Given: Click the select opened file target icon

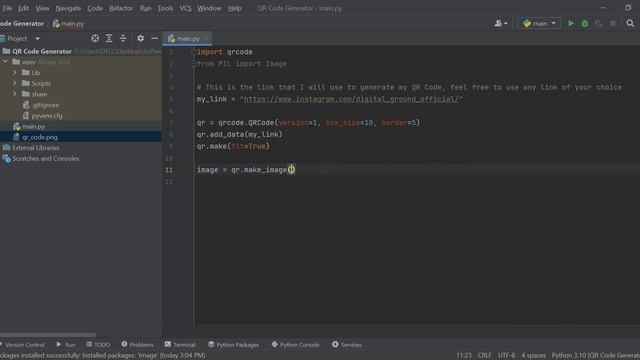Looking at the screenshot, I should tap(95, 38).
